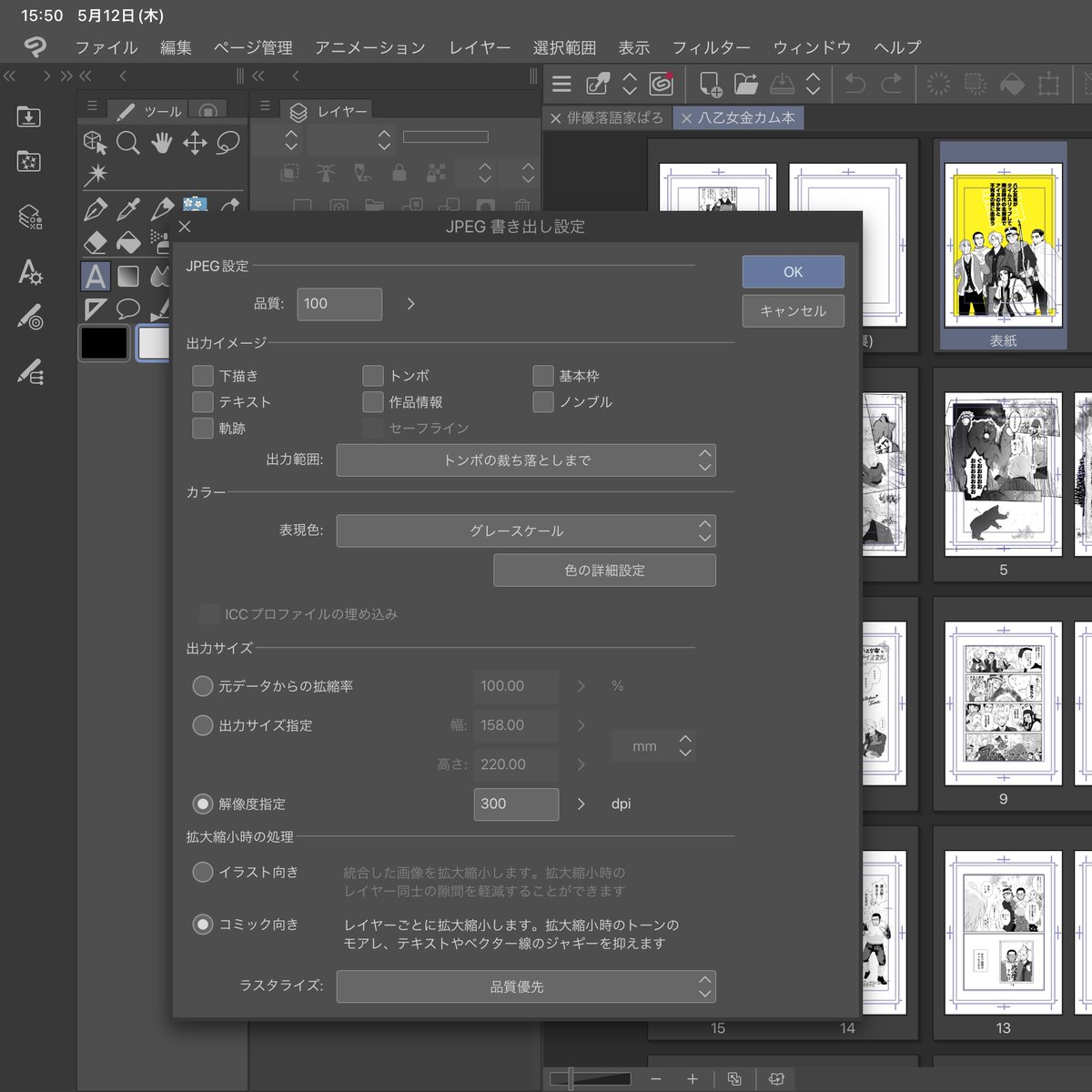Viewport: 1092px width, 1092px height.
Task: Click the zoom in plus button in the bottom bar
Action: click(693, 1079)
